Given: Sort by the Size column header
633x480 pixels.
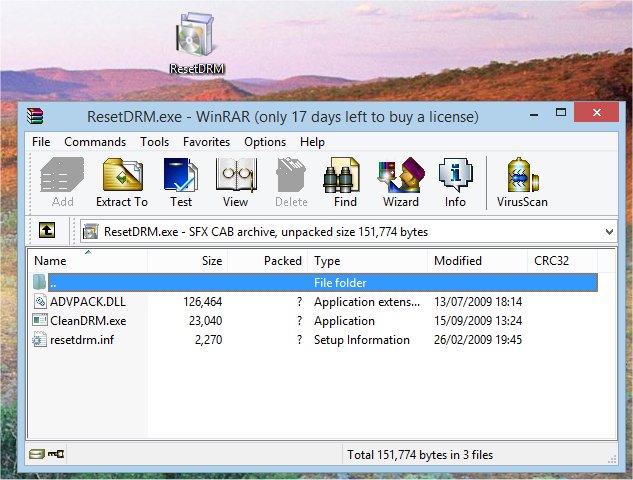Looking at the screenshot, I should tap(188, 261).
